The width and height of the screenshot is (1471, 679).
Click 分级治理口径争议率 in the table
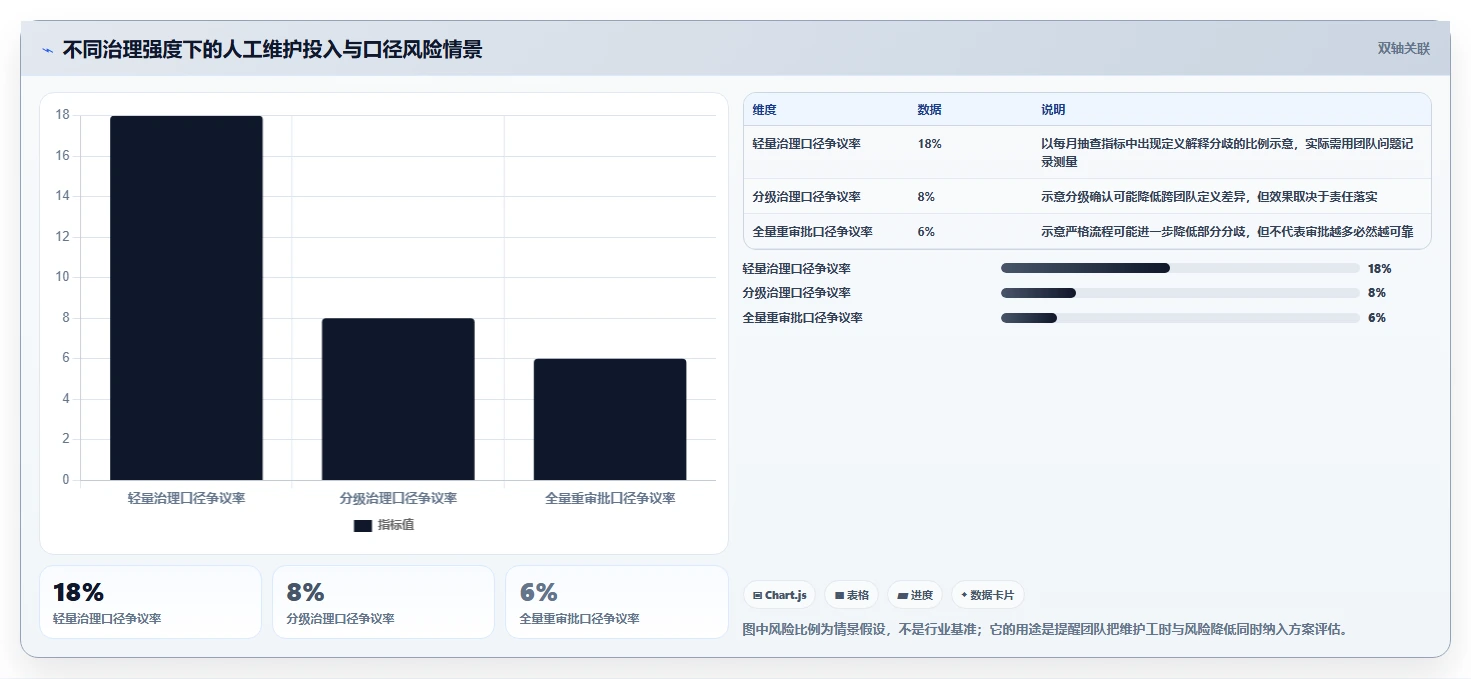807,197
